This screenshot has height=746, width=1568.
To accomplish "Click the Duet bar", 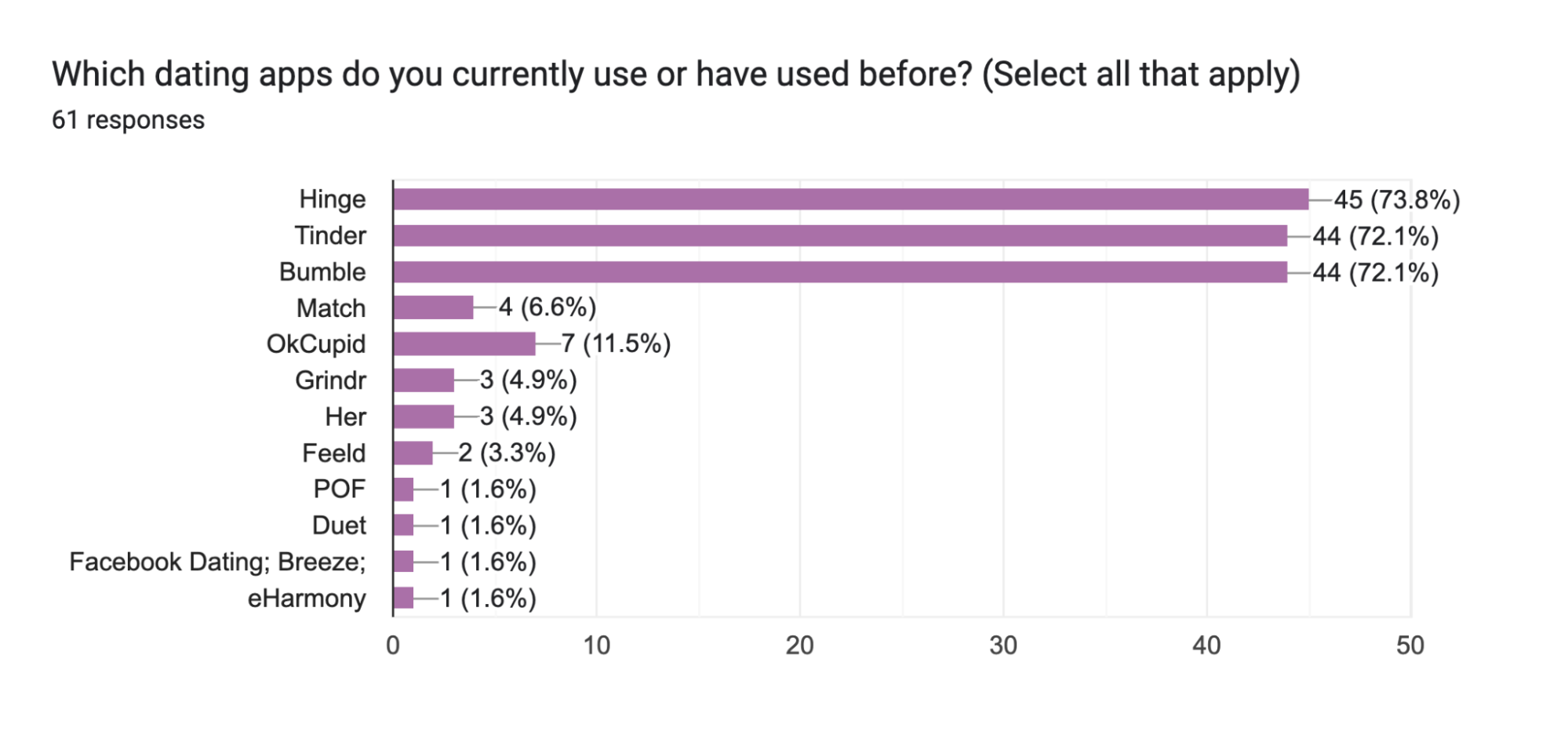I will click(x=403, y=525).
